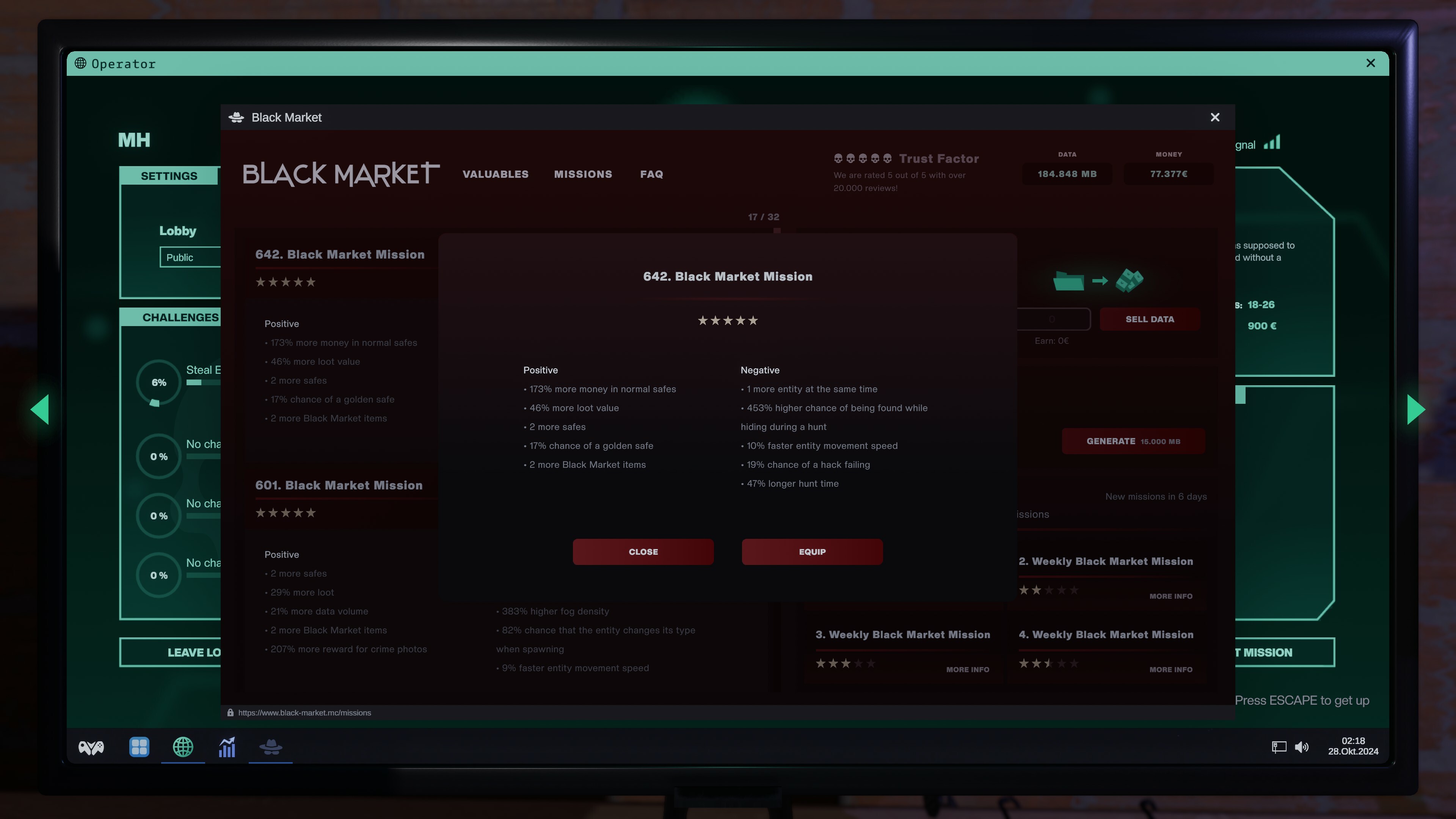Image resolution: width=1456 pixels, height=819 pixels.
Task: Click the 6% Steal challenge progress ring
Action: [x=158, y=382]
